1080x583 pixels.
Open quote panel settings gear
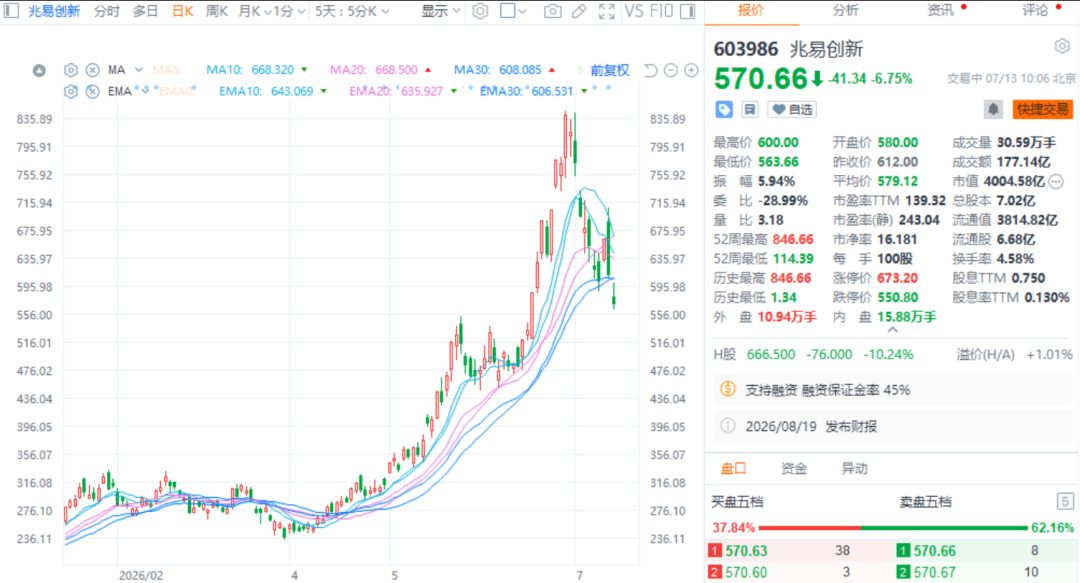[1062, 46]
